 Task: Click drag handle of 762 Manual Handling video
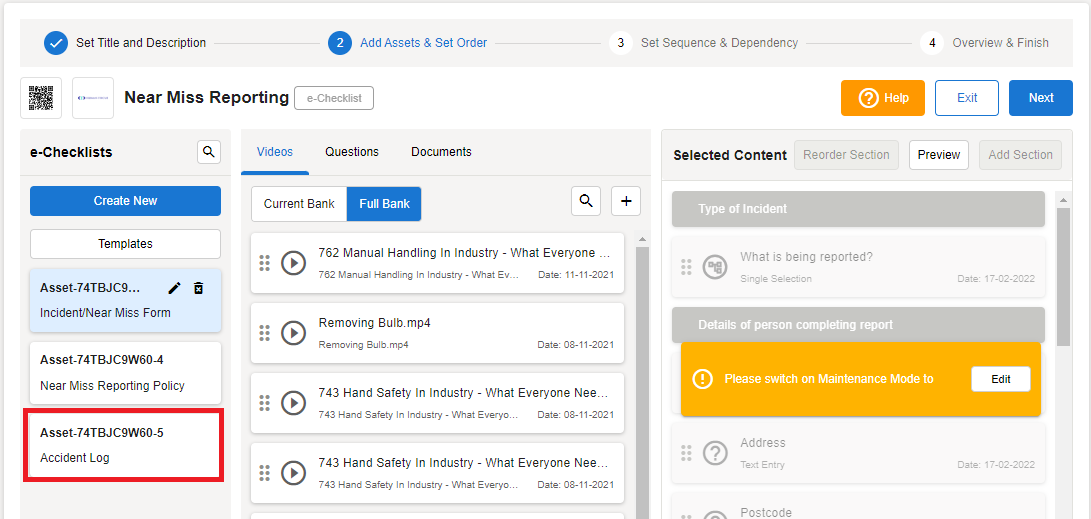pyautogui.click(x=265, y=263)
